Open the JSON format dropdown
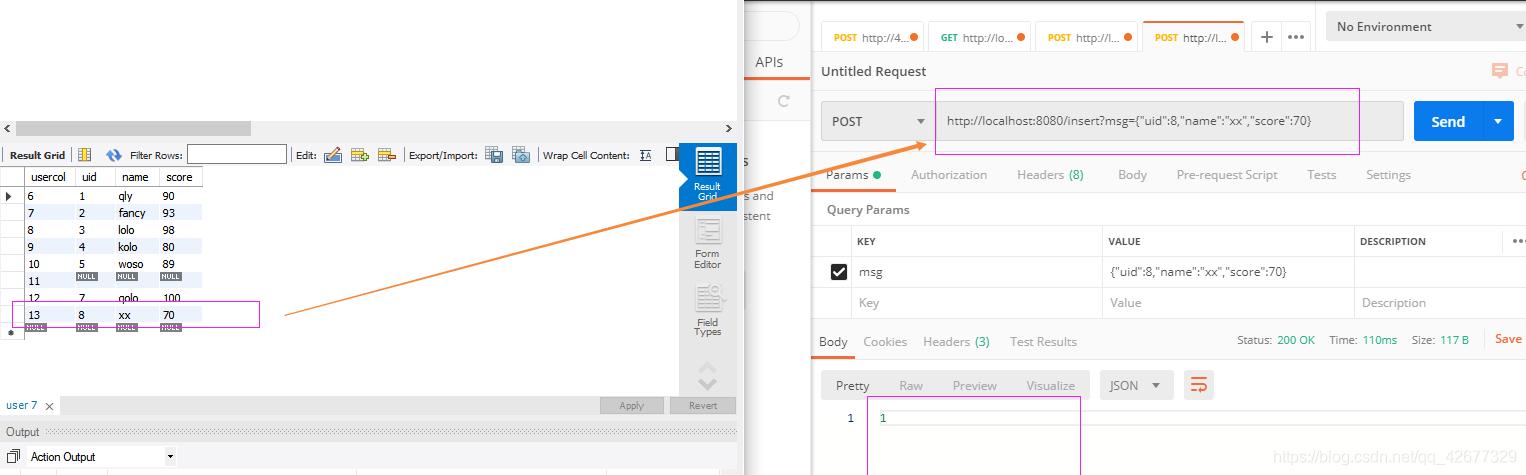This screenshot has width=1526, height=475. pos(1136,385)
